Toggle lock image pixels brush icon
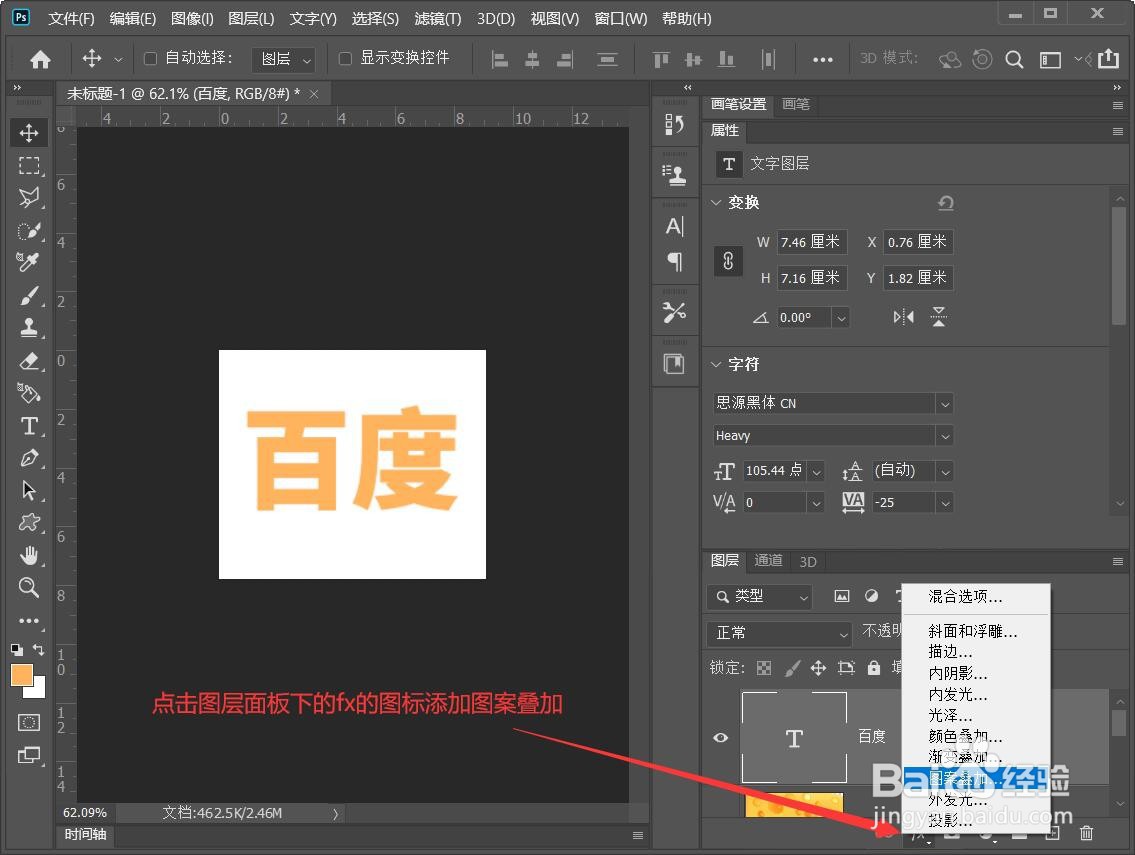This screenshot has width=1135, height=855. click(793, 667)
